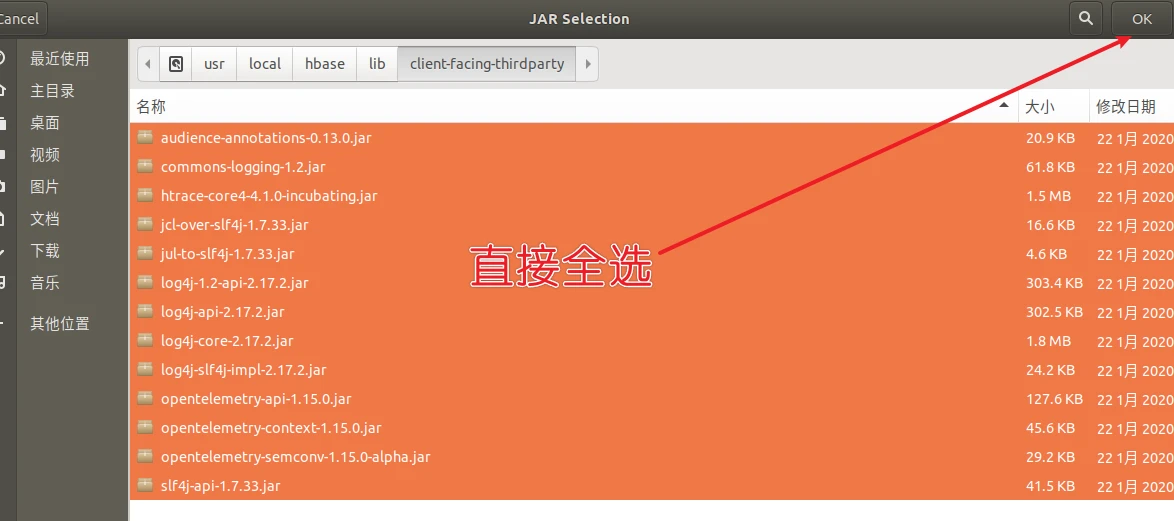Go to the hbase folder in path bar

(325, 64)
